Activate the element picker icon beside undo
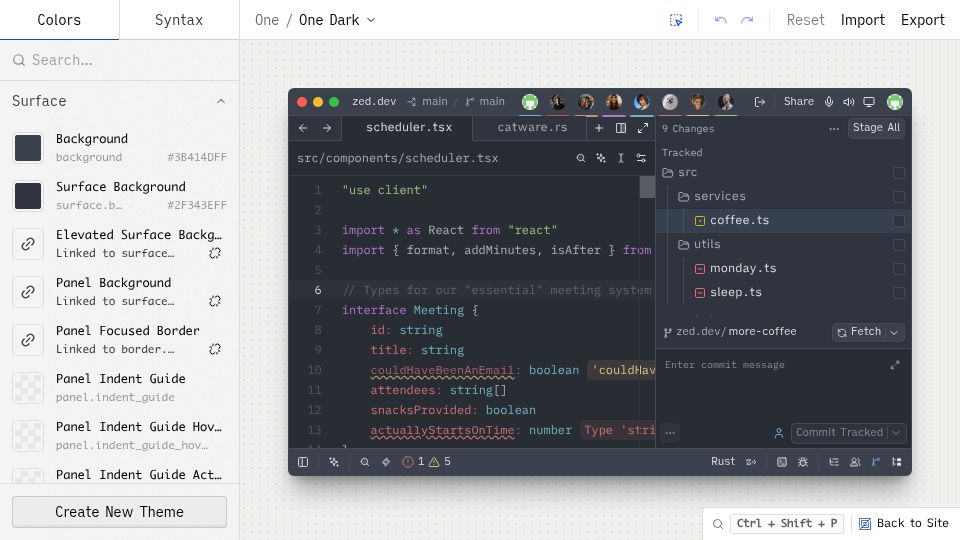The height and width of the screenshot is (540, 960). point(676,20)
